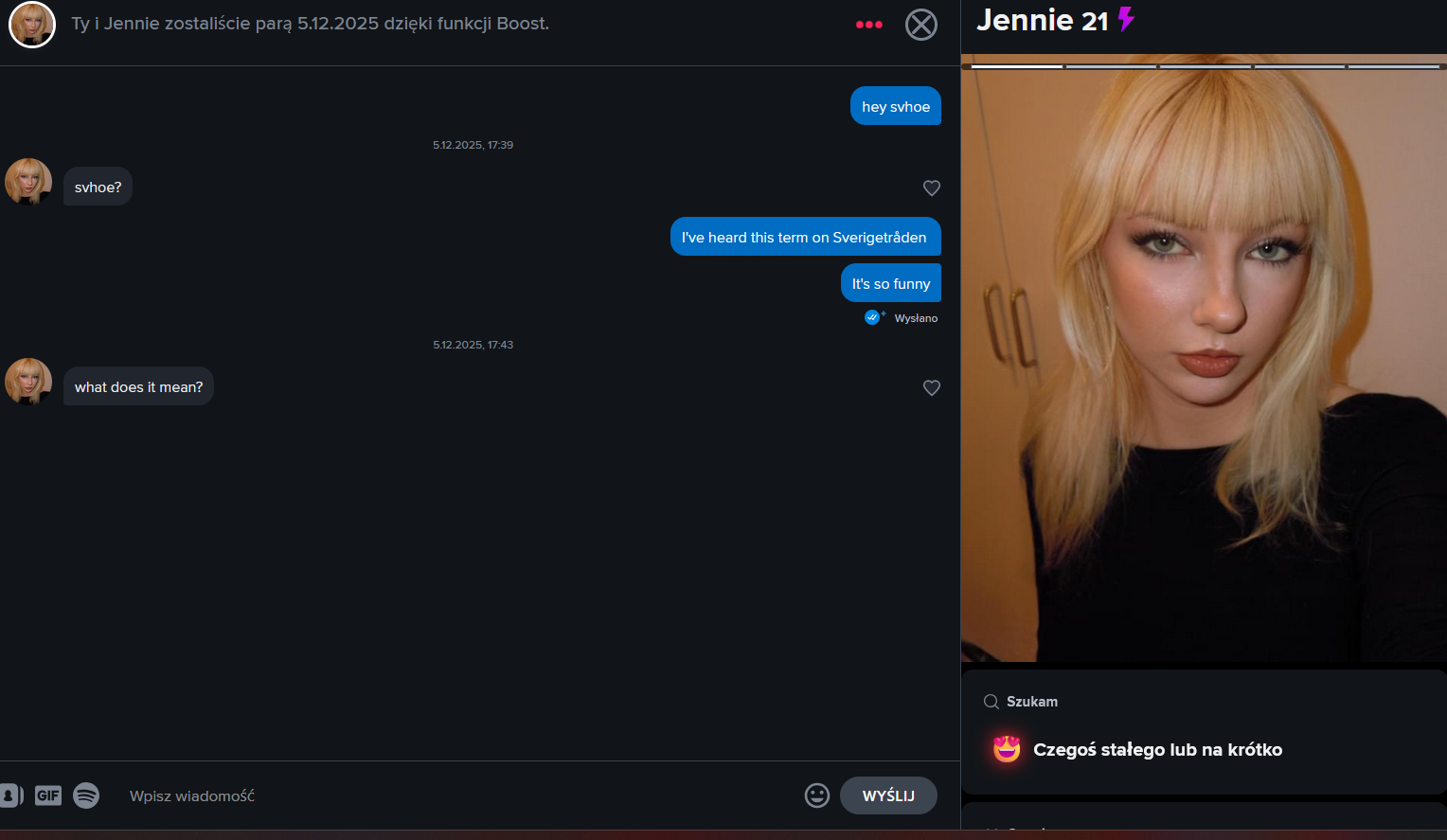This screenshot has width=1447, height=840.
Task: Click the "hey svhoe" message bubble
Action: point(896,106)
